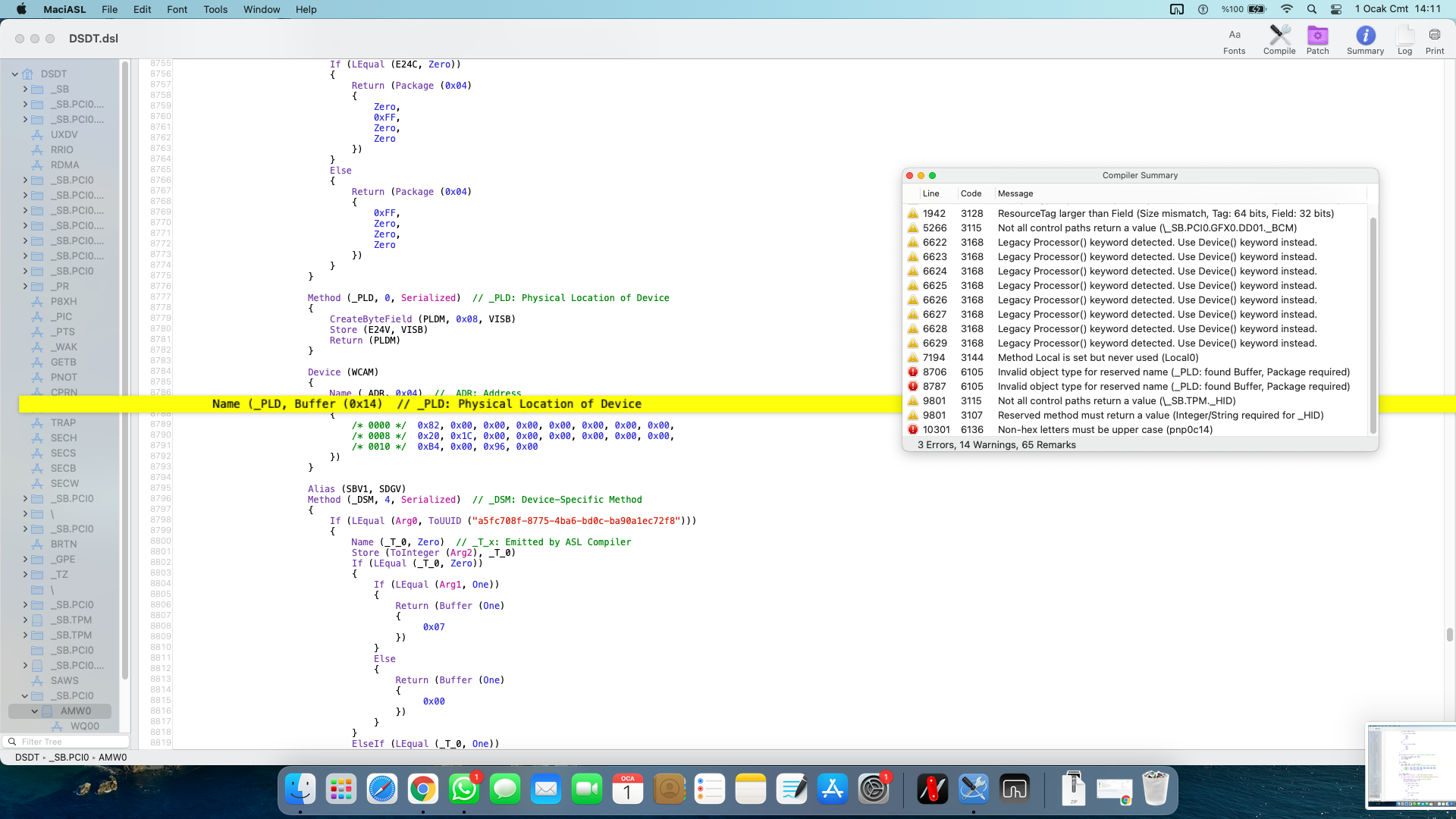Screen dimensions: 1456x819
Task: Show the compiler Summary
Action: [x=1365, y=41]
